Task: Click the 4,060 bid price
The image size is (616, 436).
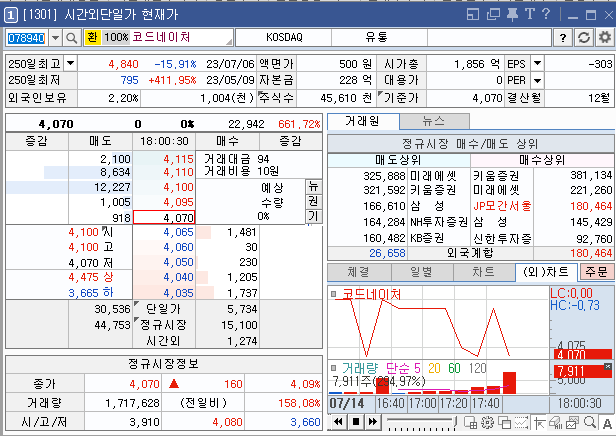Action: [178, 247]
